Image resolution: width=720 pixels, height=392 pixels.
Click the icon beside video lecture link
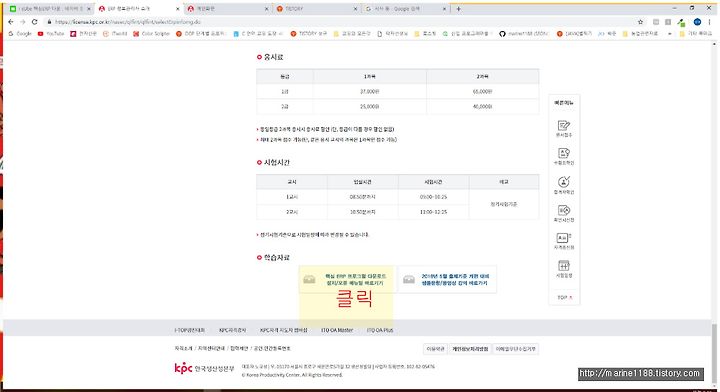pyautogui.click(x=409, y=279)
